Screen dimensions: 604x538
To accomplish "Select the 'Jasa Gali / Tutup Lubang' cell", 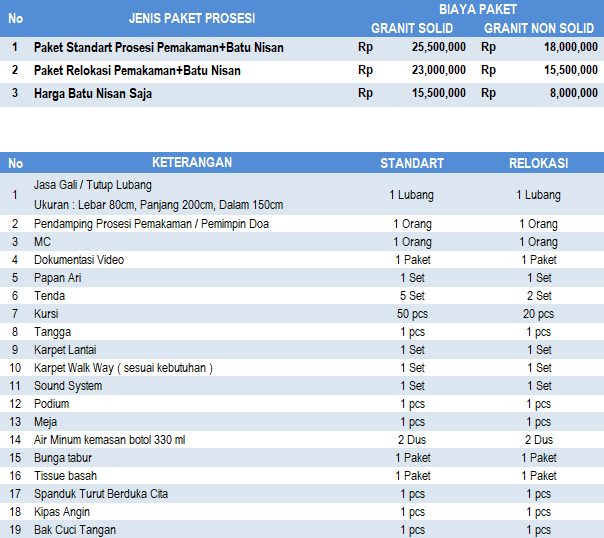I will (x=93, y=185).
